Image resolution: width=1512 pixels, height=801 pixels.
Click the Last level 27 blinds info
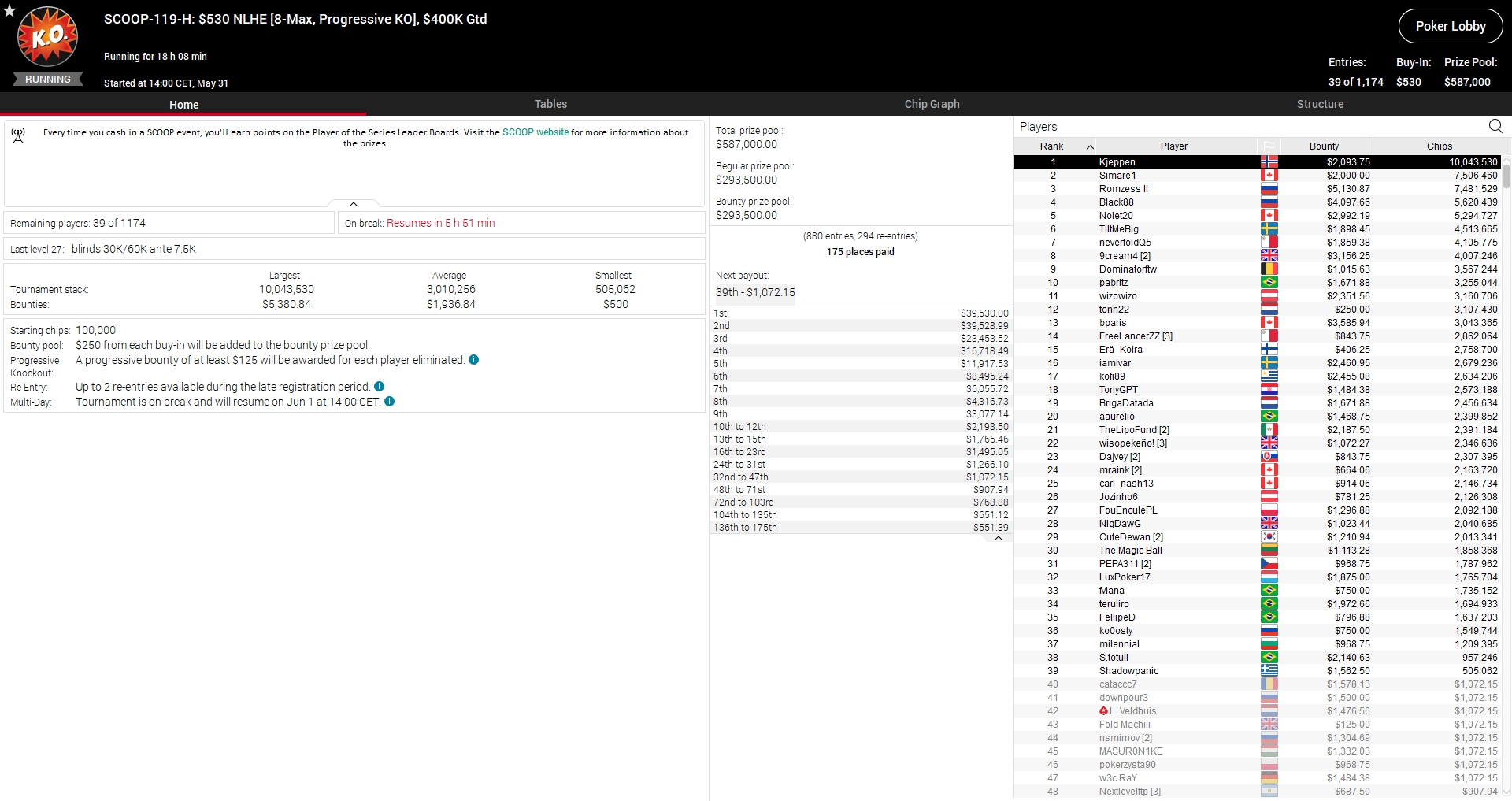(354, 249)
